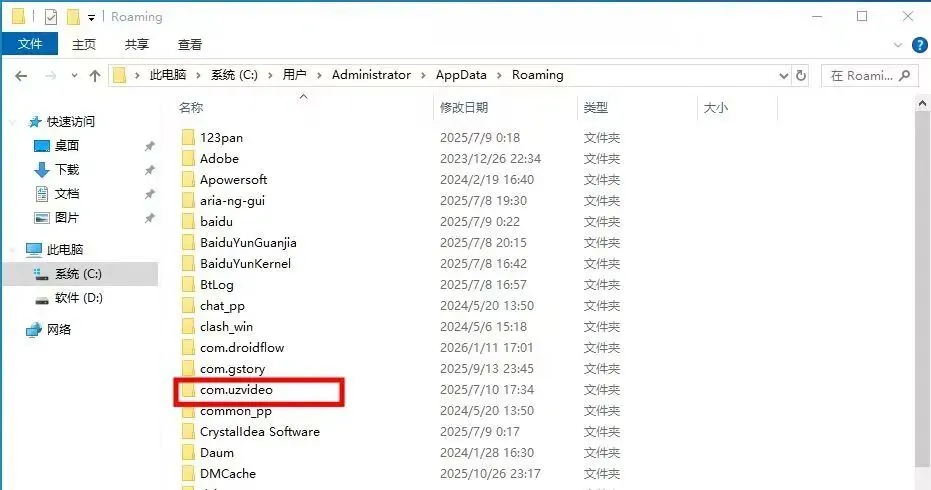
Task: Open the recent locations dropdown arrow
Action: pos(74,75)
